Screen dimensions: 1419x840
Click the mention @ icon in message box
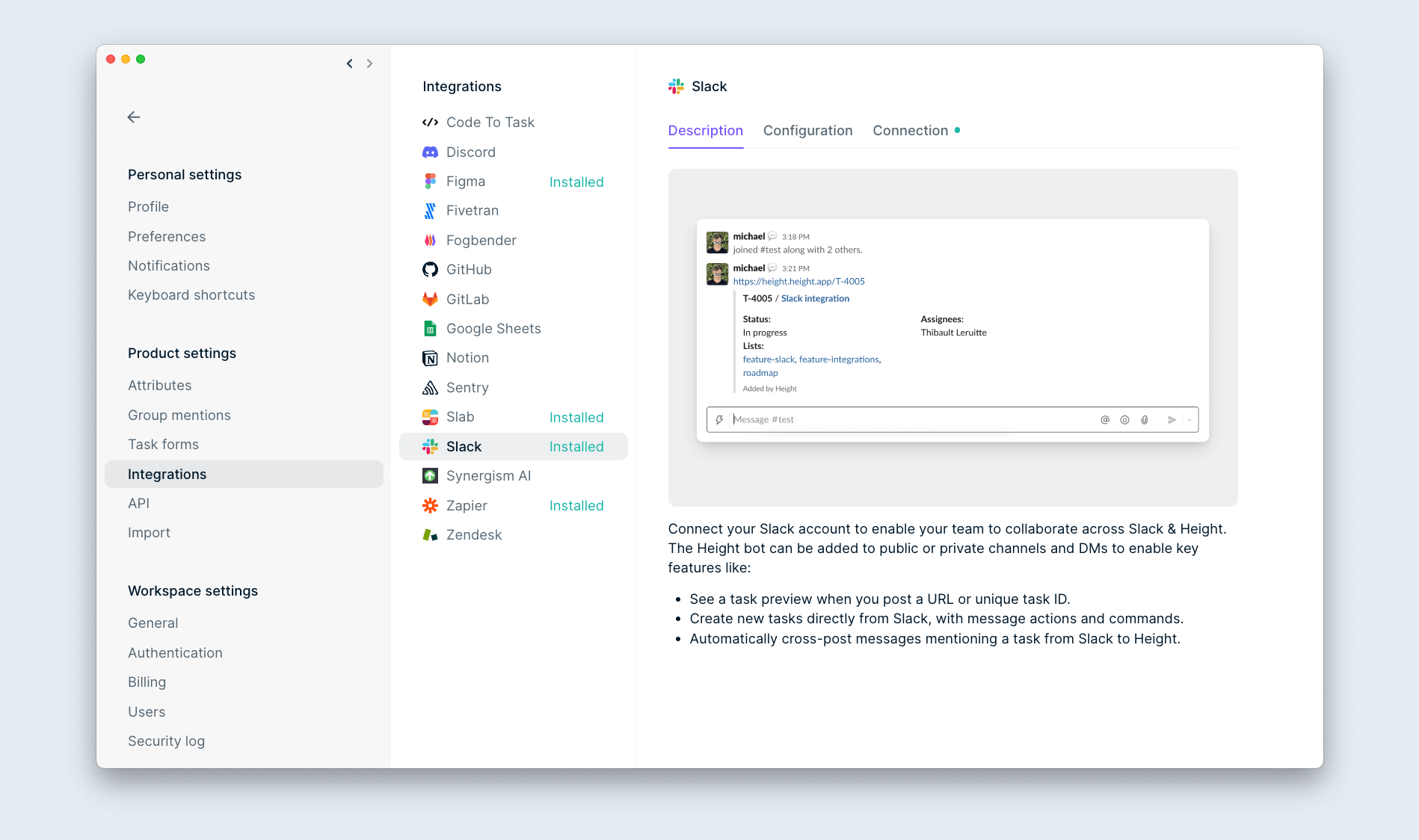click(1105, 420)
